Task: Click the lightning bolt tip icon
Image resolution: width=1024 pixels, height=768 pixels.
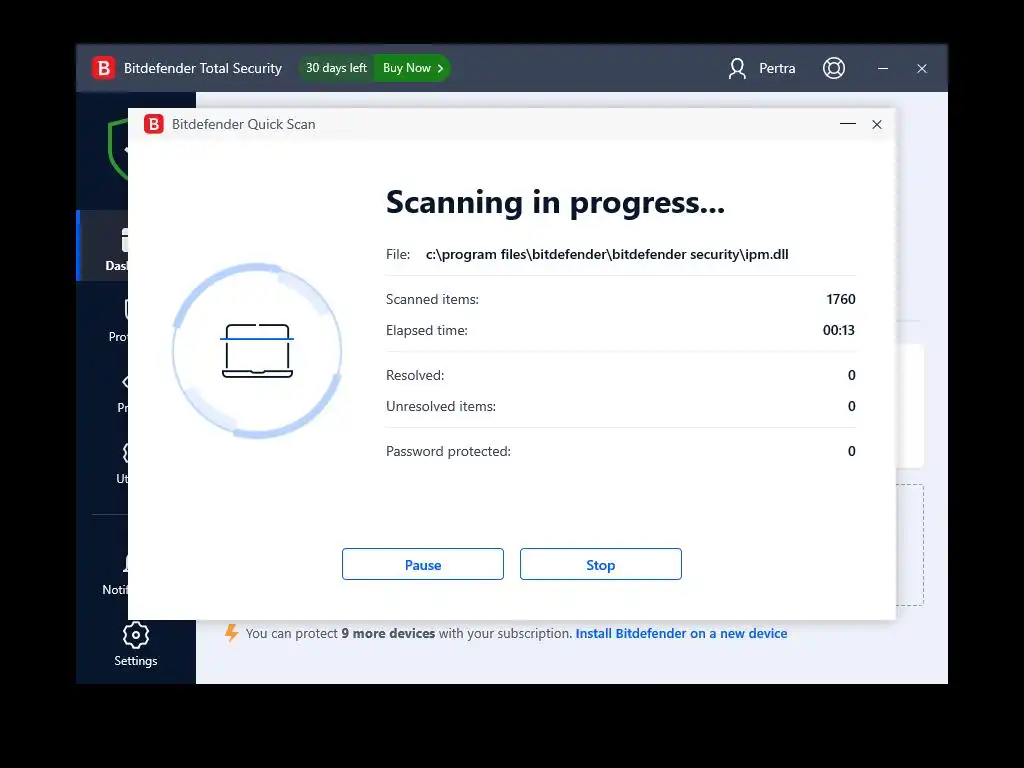Action: [x=231, y=633]
